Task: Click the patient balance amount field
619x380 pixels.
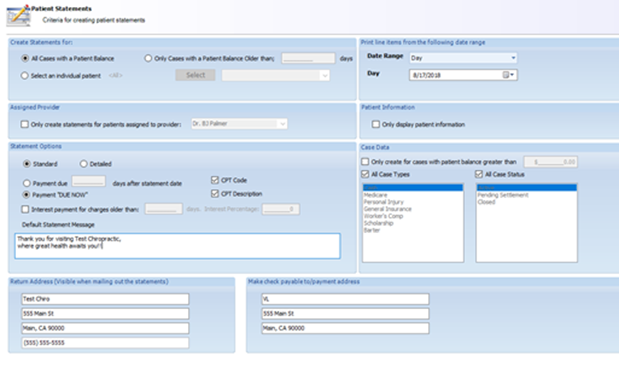Action: (551, 162)
